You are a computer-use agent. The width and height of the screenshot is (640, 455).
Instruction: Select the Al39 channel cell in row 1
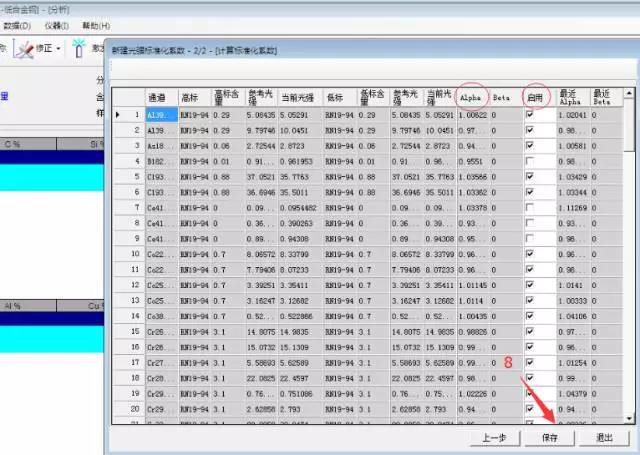(x=159, y=115)
